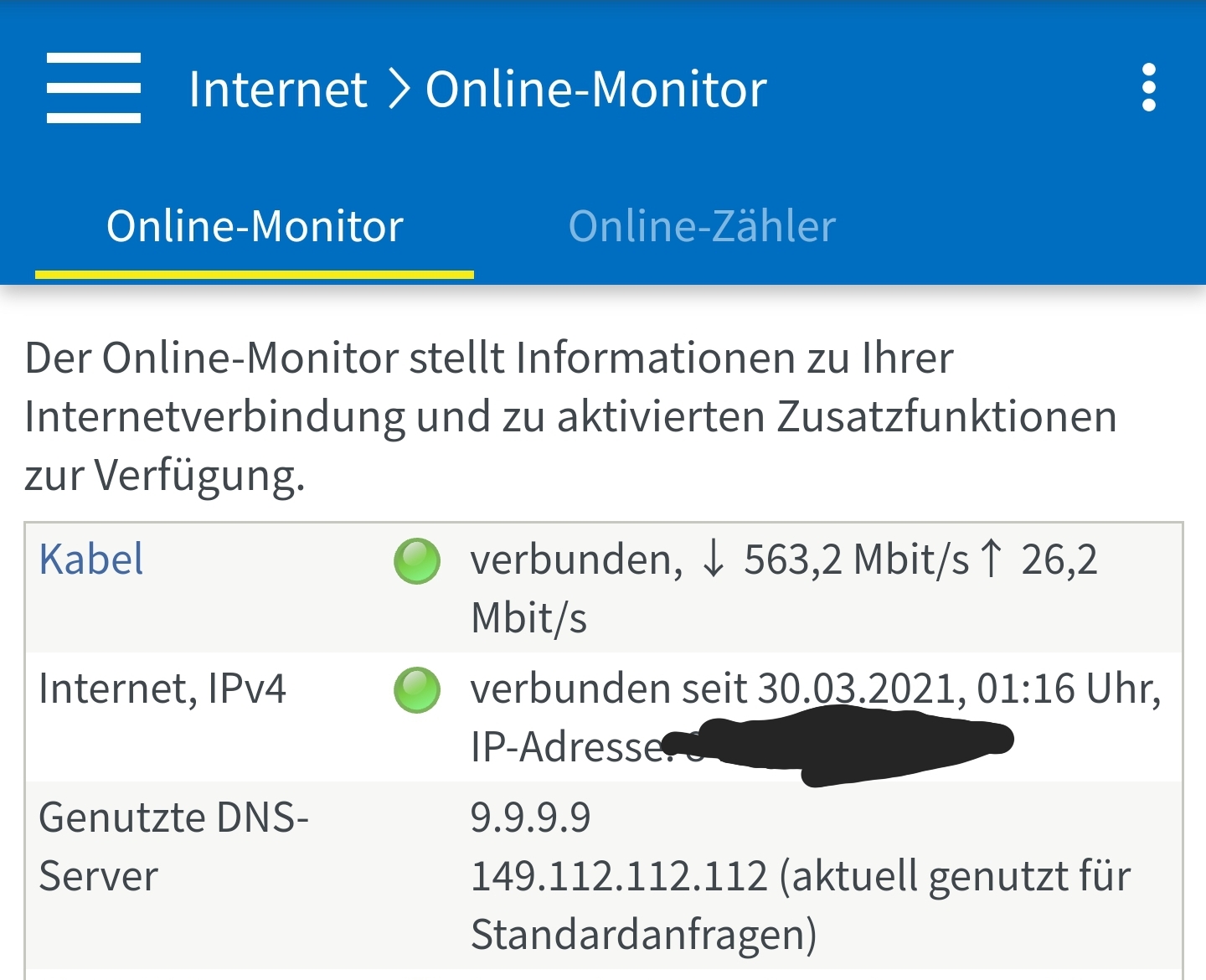Click the download arrow next to 563,2 Mbit/s
Image resolution: width=1206 pixels, height=980 pixels.
click(x=714, y=560)
